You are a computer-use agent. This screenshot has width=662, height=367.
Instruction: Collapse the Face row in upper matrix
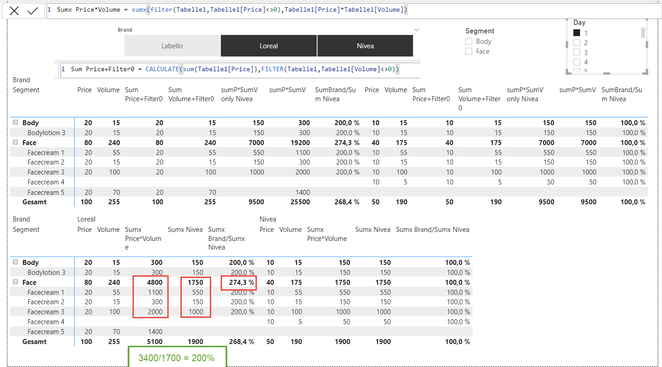click(15, 142)
